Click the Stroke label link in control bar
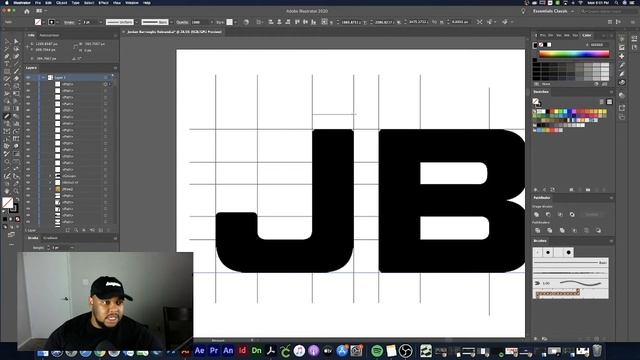This screenshot has height=360, width=640. tap(69, 22)
